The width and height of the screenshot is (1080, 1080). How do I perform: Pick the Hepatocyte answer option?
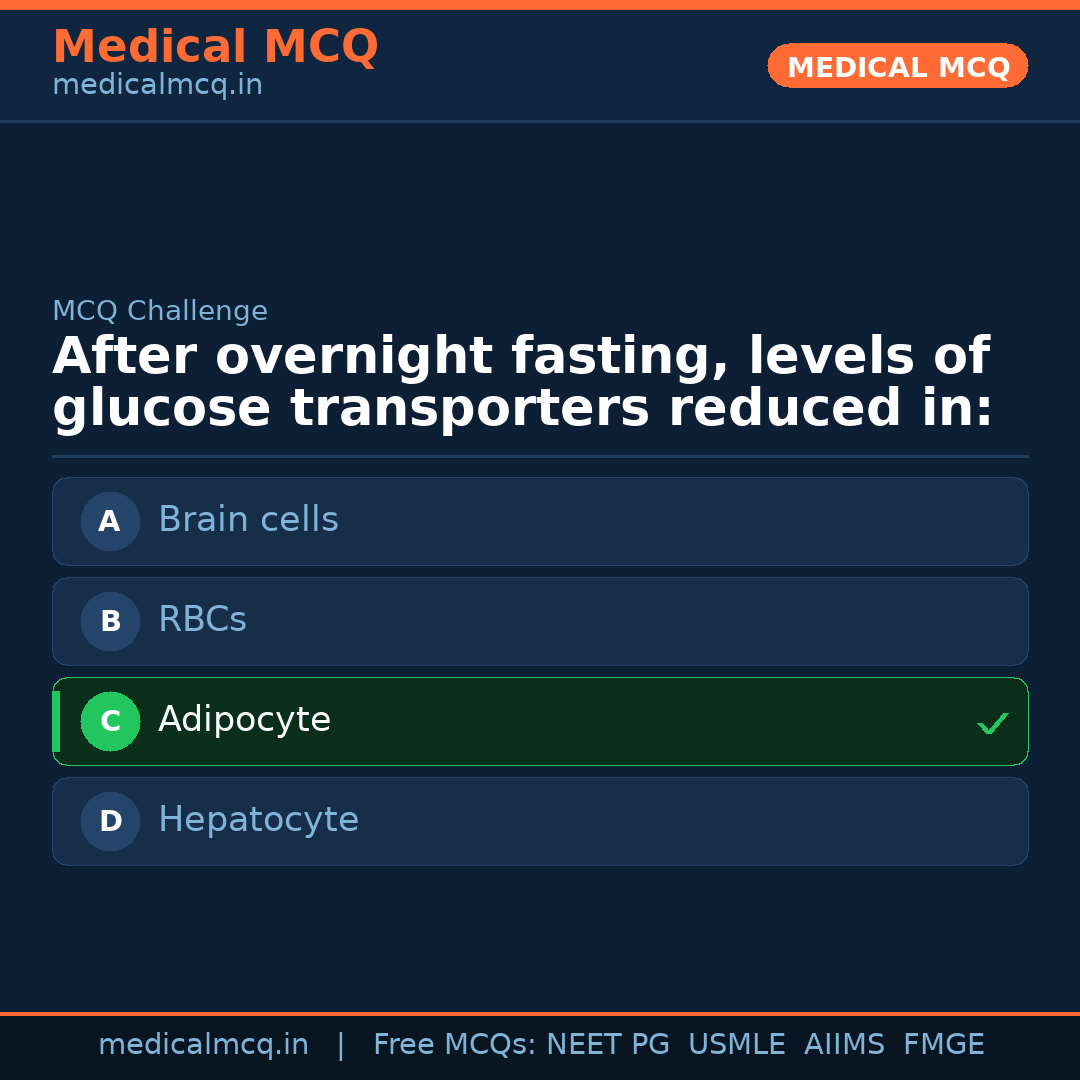pyautogui.click(x=540, y=821)
